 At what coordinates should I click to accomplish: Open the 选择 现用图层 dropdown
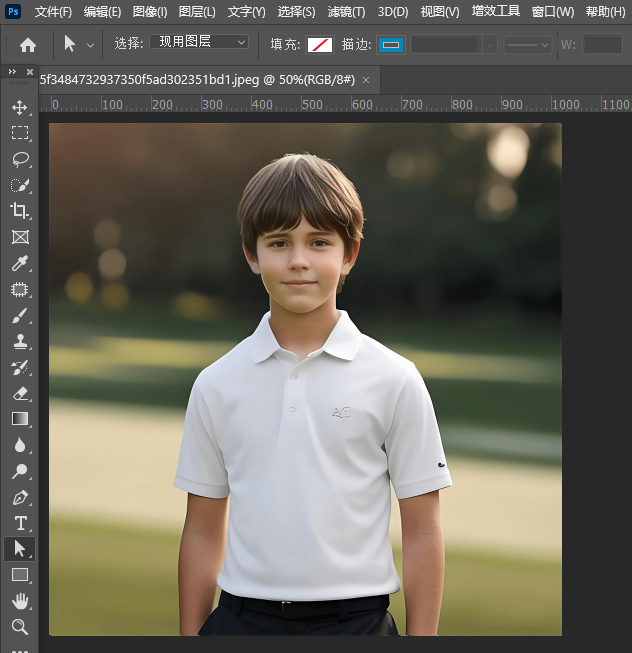(199, 42)
